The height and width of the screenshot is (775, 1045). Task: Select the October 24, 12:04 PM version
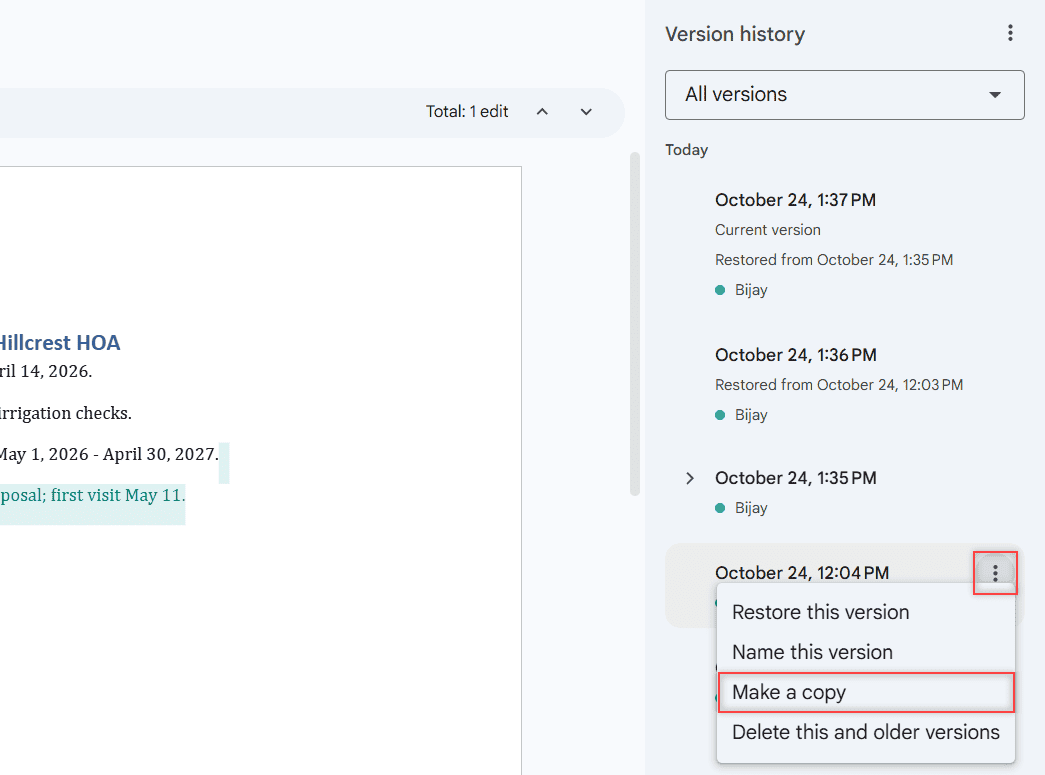802,573
